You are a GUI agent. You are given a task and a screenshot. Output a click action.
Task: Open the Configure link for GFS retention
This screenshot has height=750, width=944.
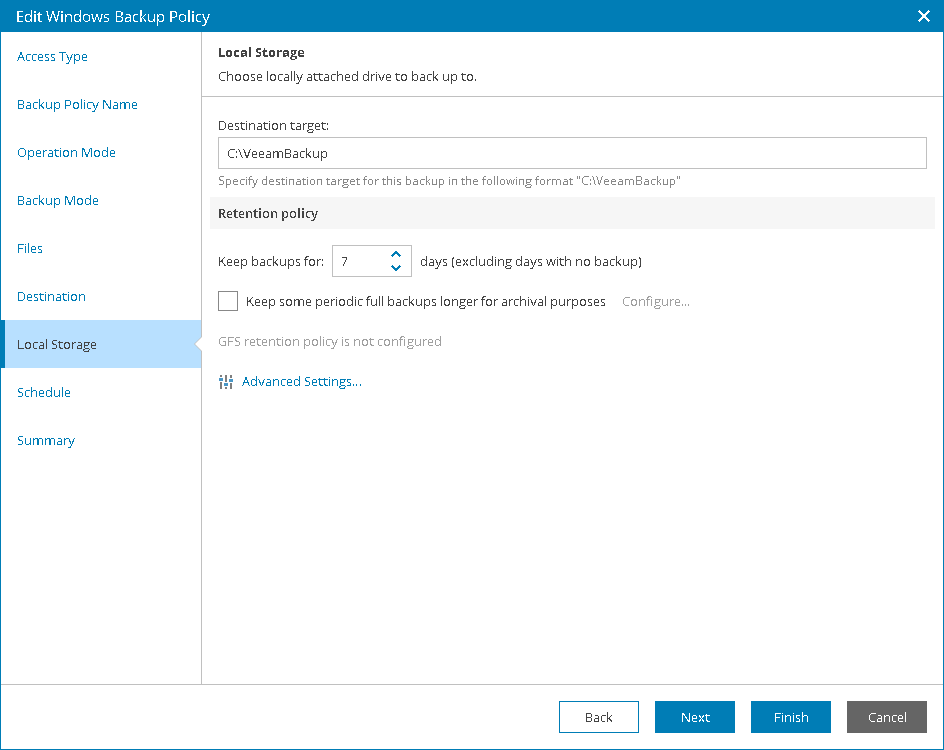coord(655,301)
